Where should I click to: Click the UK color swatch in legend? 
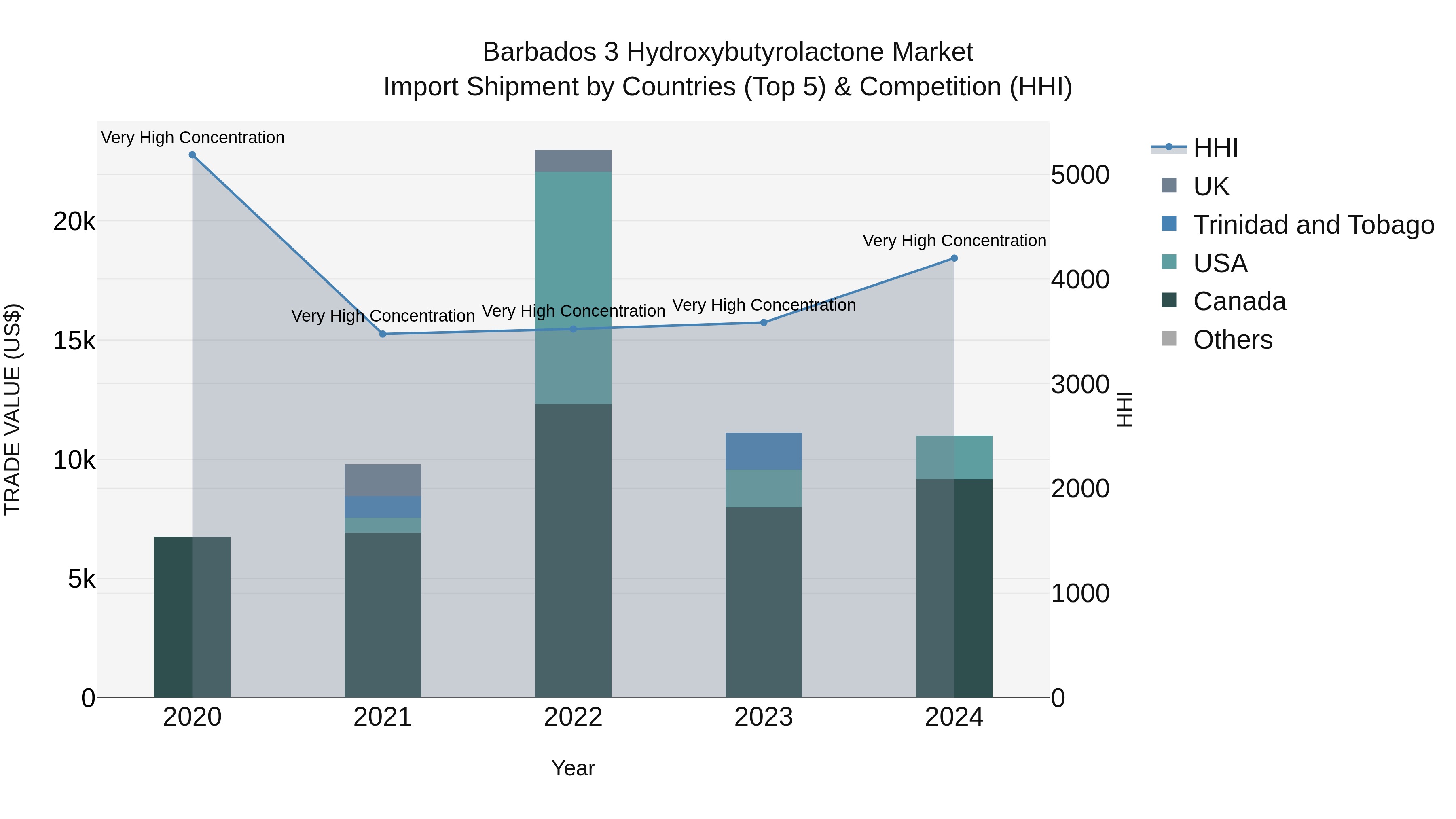click(x=1169, y=185)
